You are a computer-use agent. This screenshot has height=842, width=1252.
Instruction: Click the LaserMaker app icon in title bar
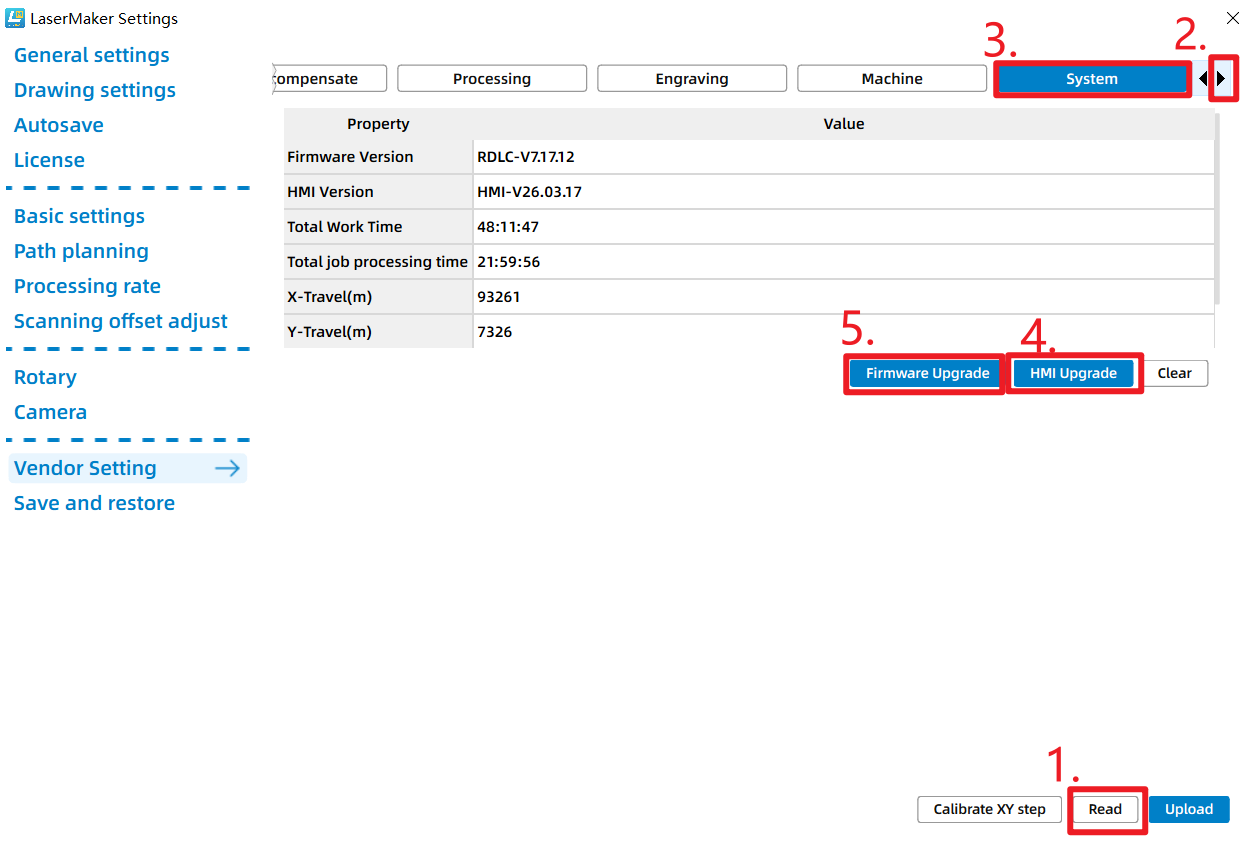(x=15, y=18)
